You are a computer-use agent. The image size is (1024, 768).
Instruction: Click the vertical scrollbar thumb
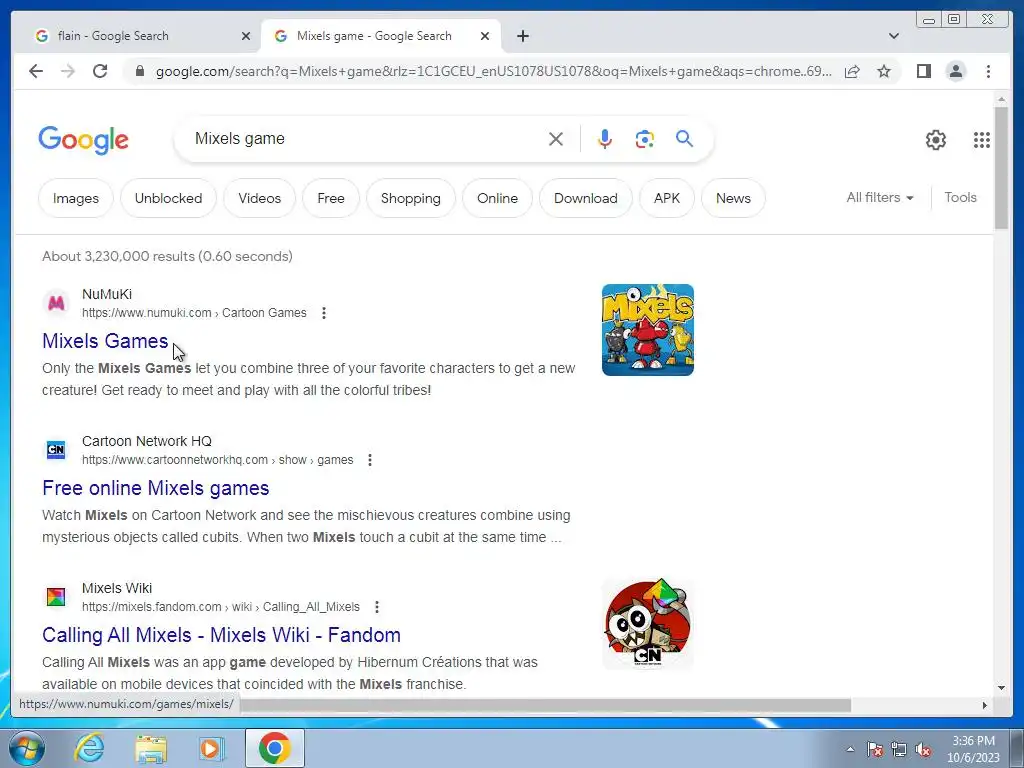(x=1001, y=168)
